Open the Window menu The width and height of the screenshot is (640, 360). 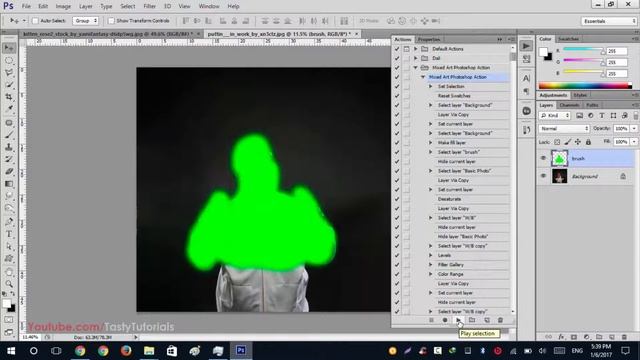point(209,7)
